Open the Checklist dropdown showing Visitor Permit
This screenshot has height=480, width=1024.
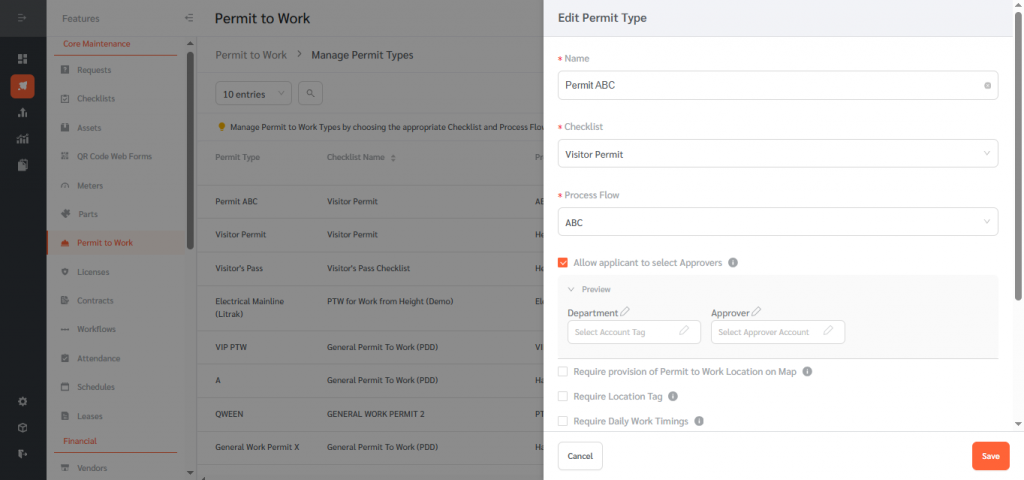tap(777, 154)
